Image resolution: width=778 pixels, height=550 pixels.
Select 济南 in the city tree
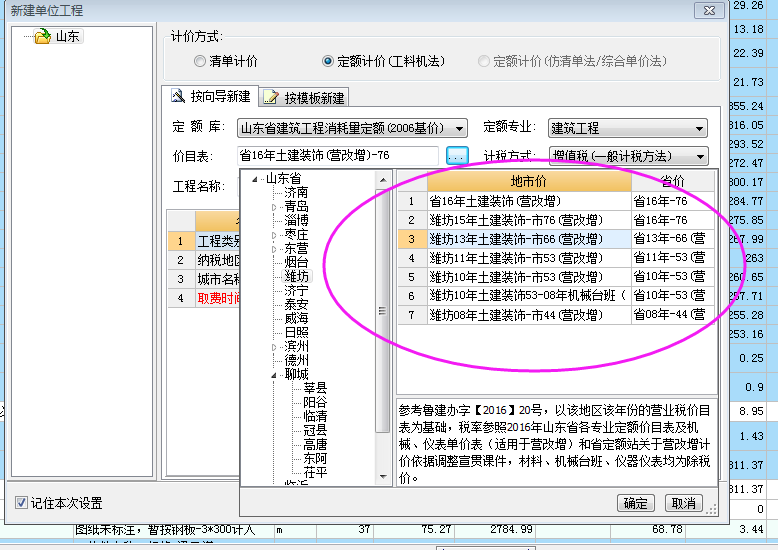tap(296, 192)
